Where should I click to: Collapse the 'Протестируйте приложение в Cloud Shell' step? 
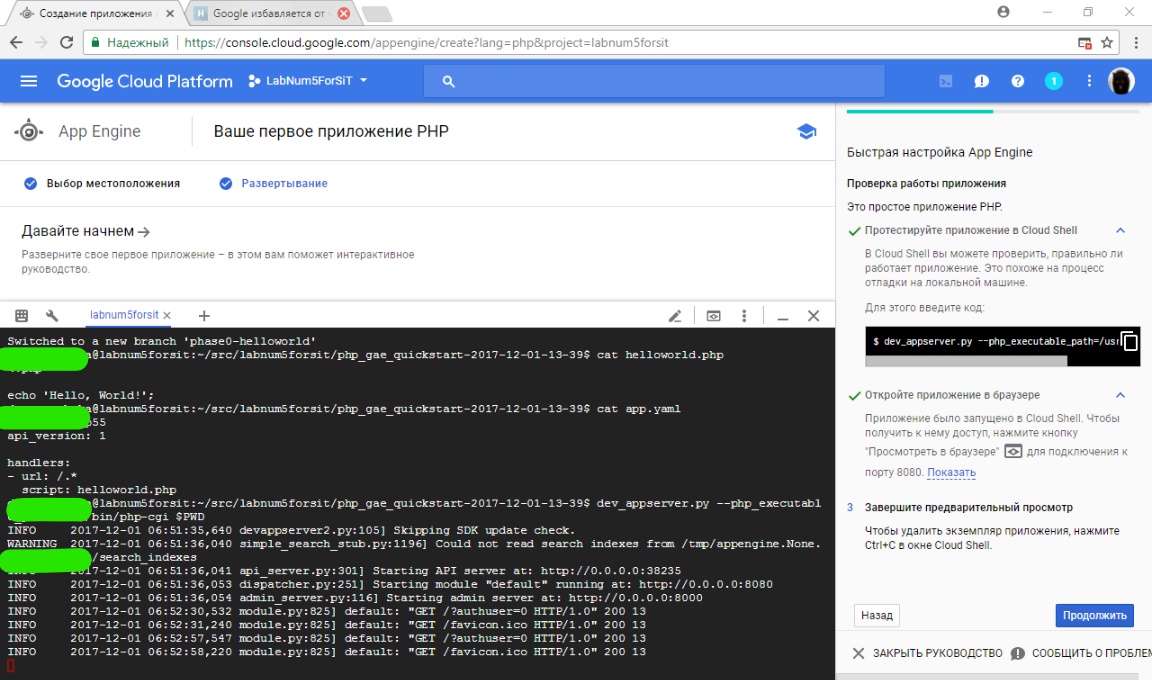pyautogui.click(x=1120, y=231)
